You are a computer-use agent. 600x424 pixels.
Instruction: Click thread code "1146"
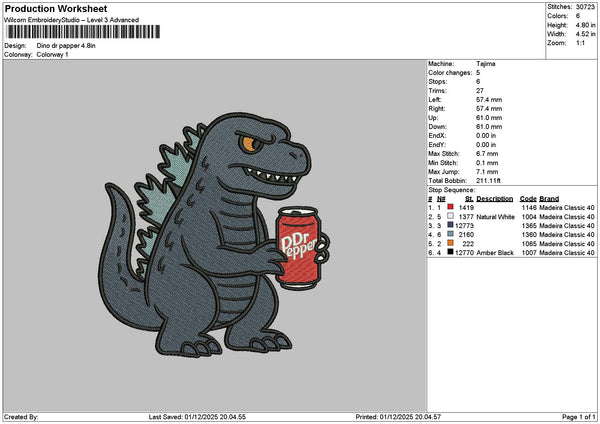(529, 208)
